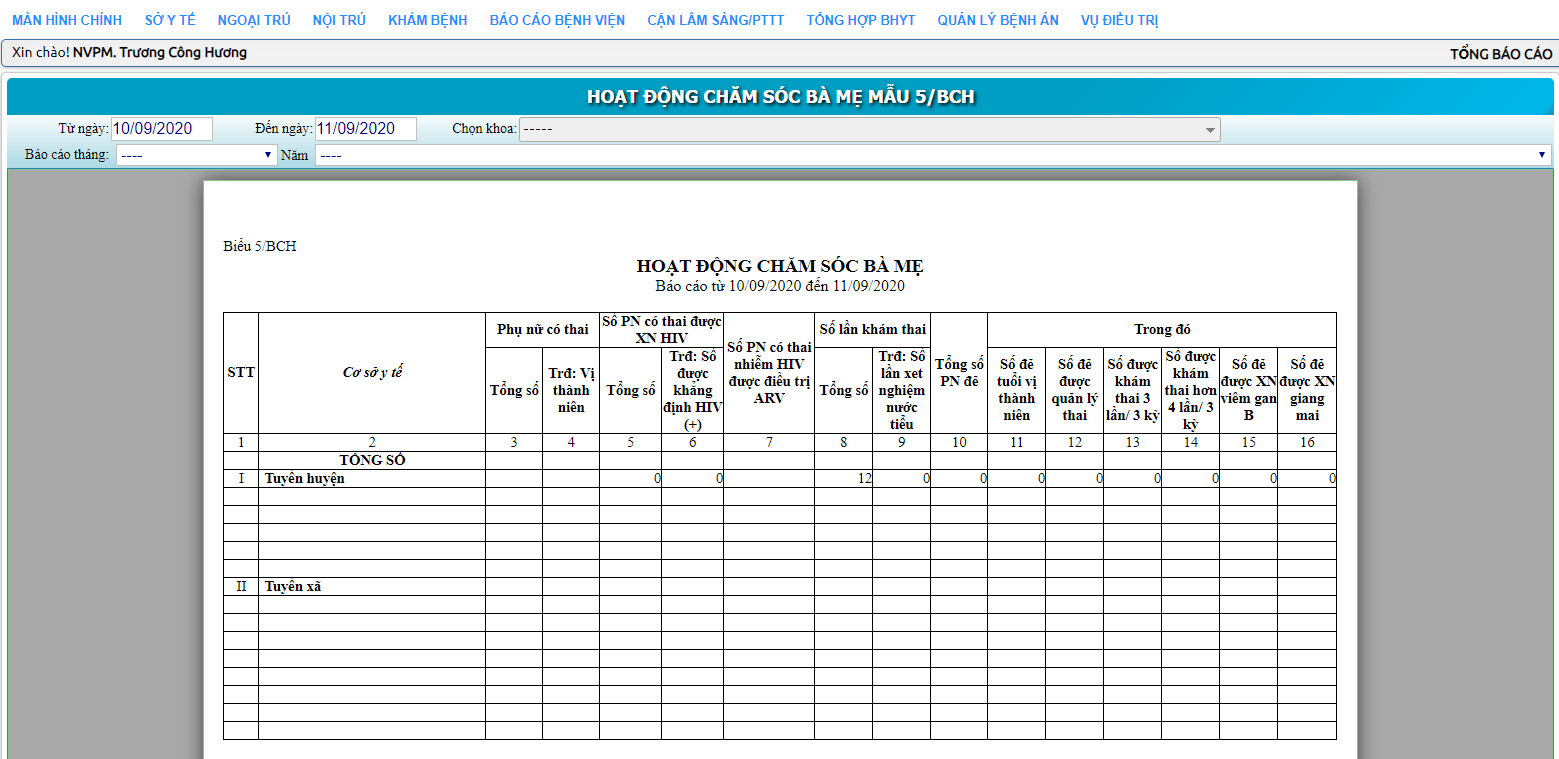Open the CẬN LÂM SÀNG/PTTT menu
Screen dimensions: 1559x759
[x=716, y=20]
